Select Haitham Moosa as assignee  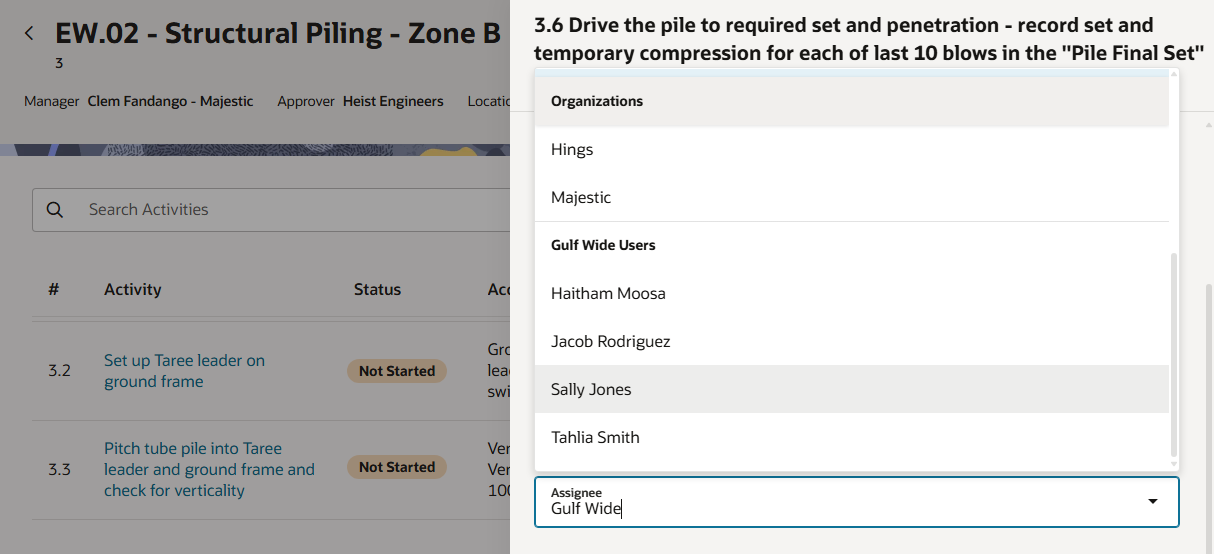click(x=608, y=294)
